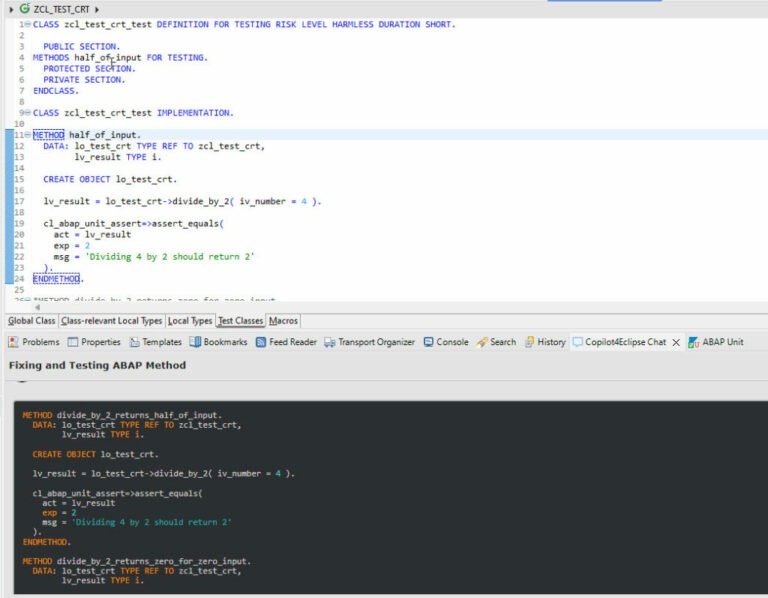Click ENDMETHOD in chat code block
Image resolution: width=768 pixels, height=598 pixels.
[47, 542]
